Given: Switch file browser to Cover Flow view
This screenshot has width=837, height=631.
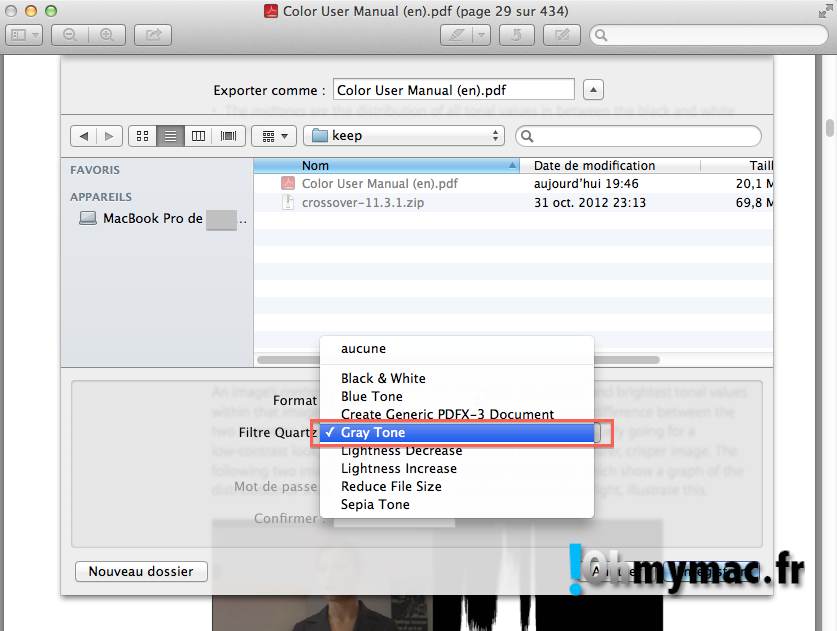Looking at the screenshot, I should click(228, 136).
